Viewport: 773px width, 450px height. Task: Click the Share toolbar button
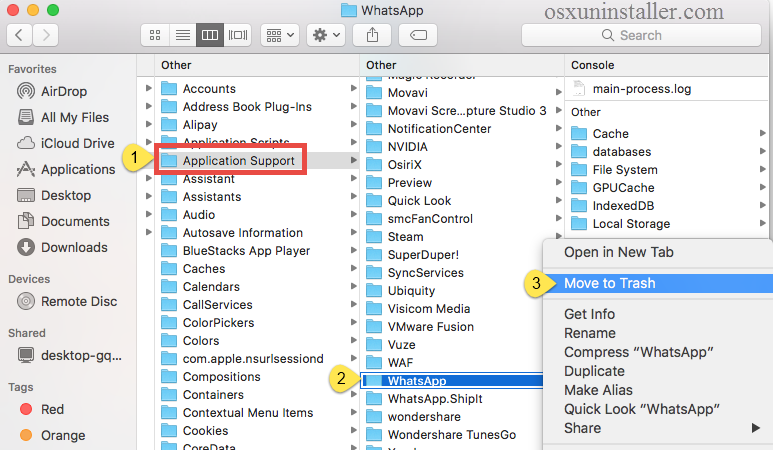pos(372,35)
